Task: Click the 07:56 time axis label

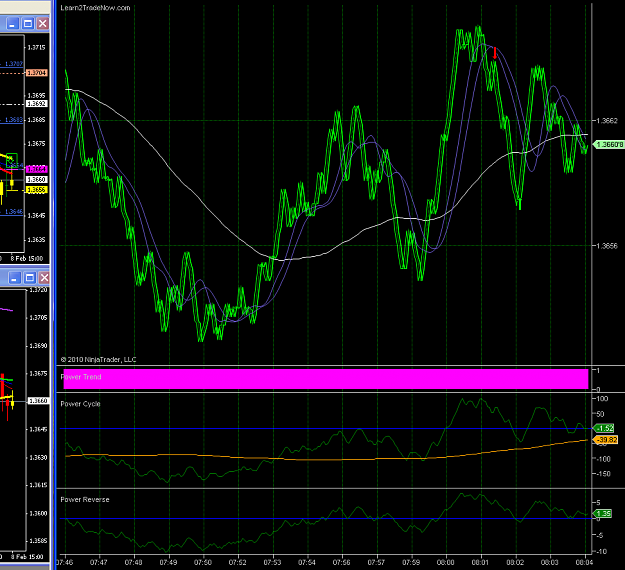Action: pyautogui.click(x=341, y=562)
